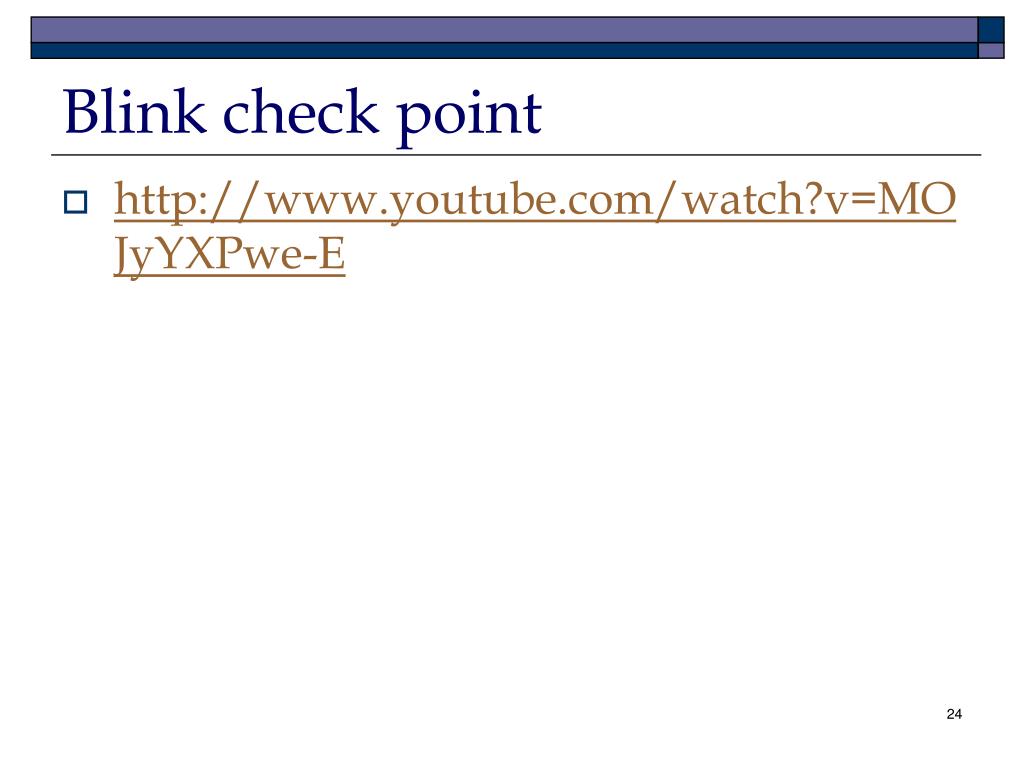Click the word Blink in the title
This screenshot has width=1024, height=768.
coord(135,111)
